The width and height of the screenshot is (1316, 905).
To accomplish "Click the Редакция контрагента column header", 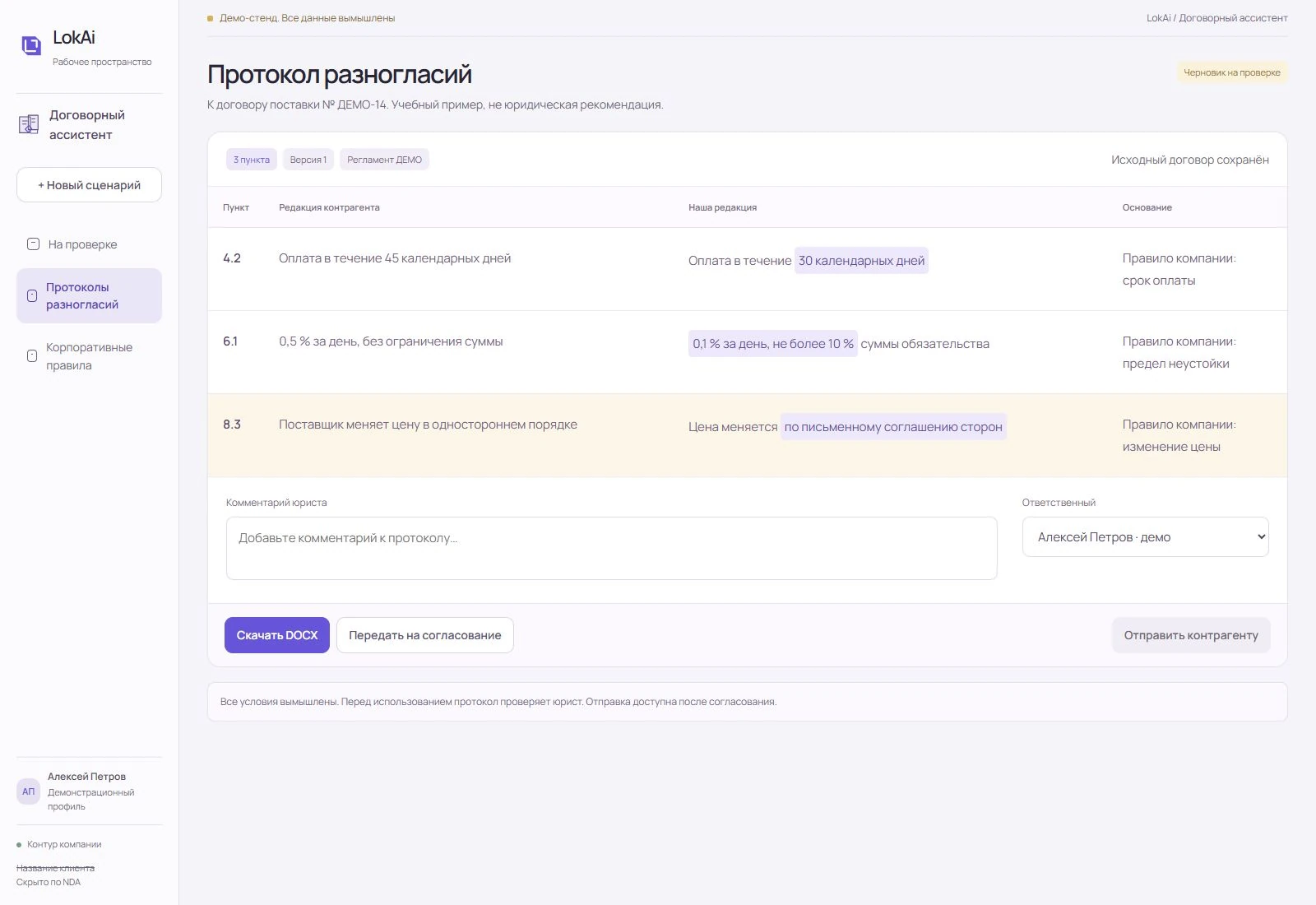I will point(329,207).
